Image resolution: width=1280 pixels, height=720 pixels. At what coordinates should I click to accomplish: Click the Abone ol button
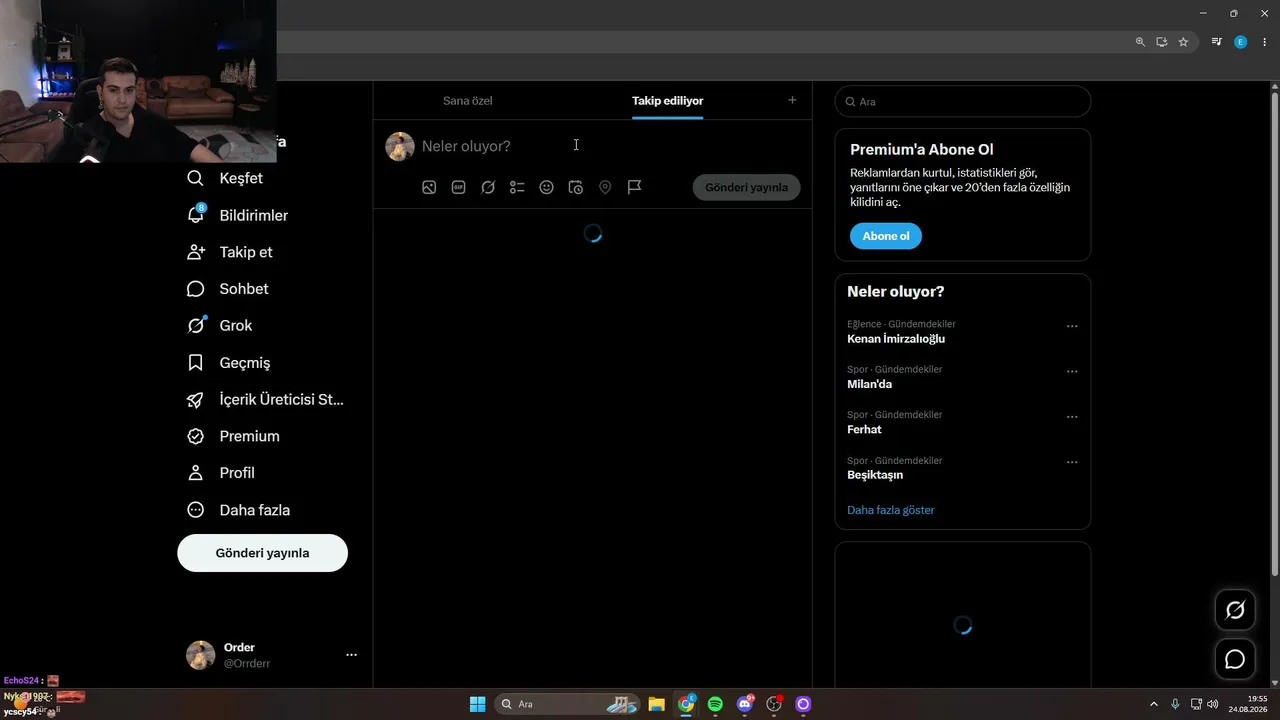[886, 236]
